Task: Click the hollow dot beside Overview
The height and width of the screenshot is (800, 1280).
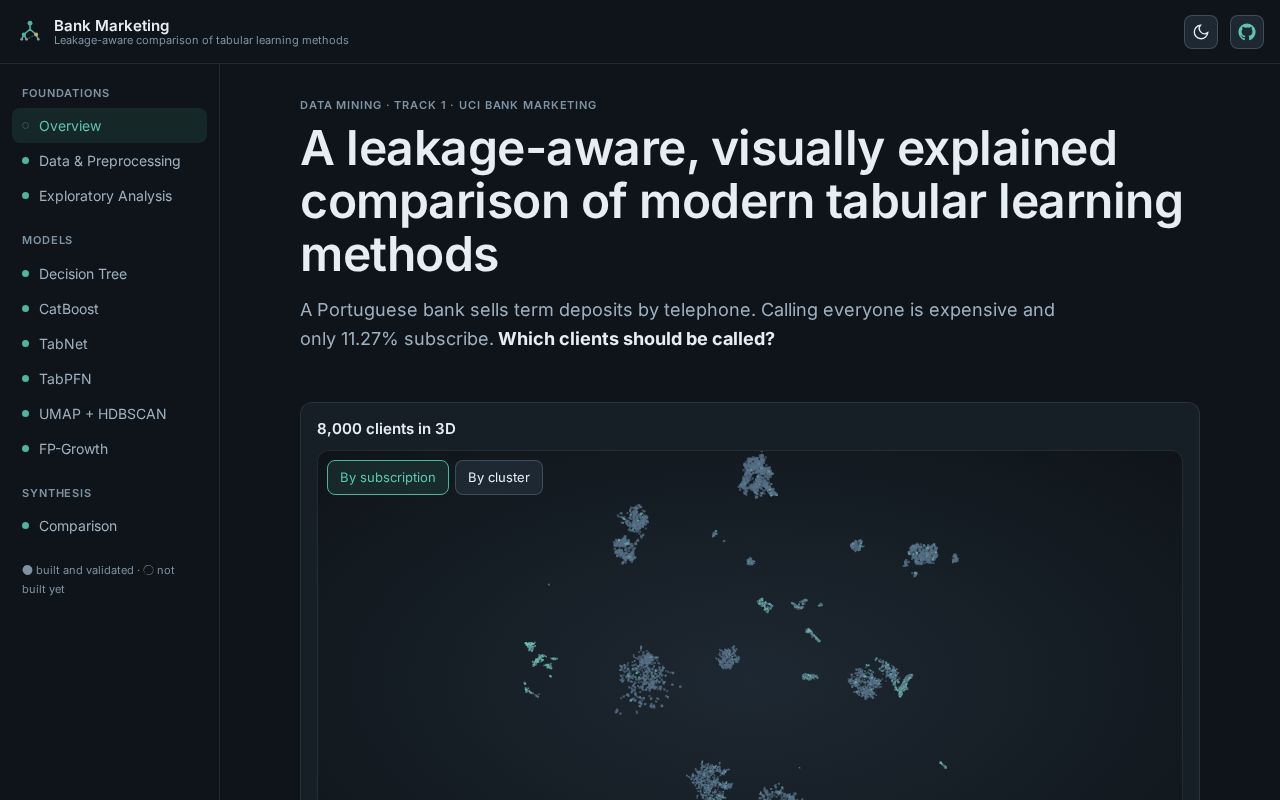Action: 26,126
